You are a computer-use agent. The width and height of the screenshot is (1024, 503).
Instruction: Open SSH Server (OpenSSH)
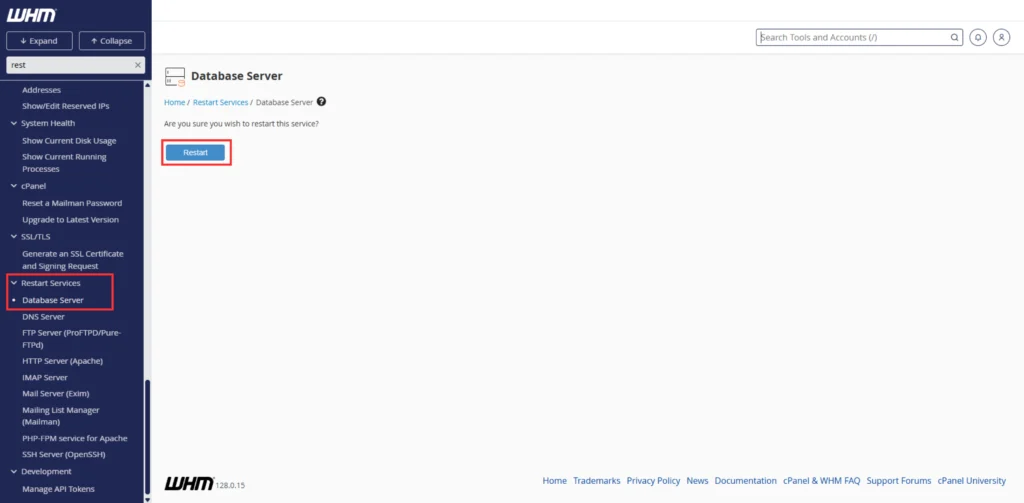point(64,455)
